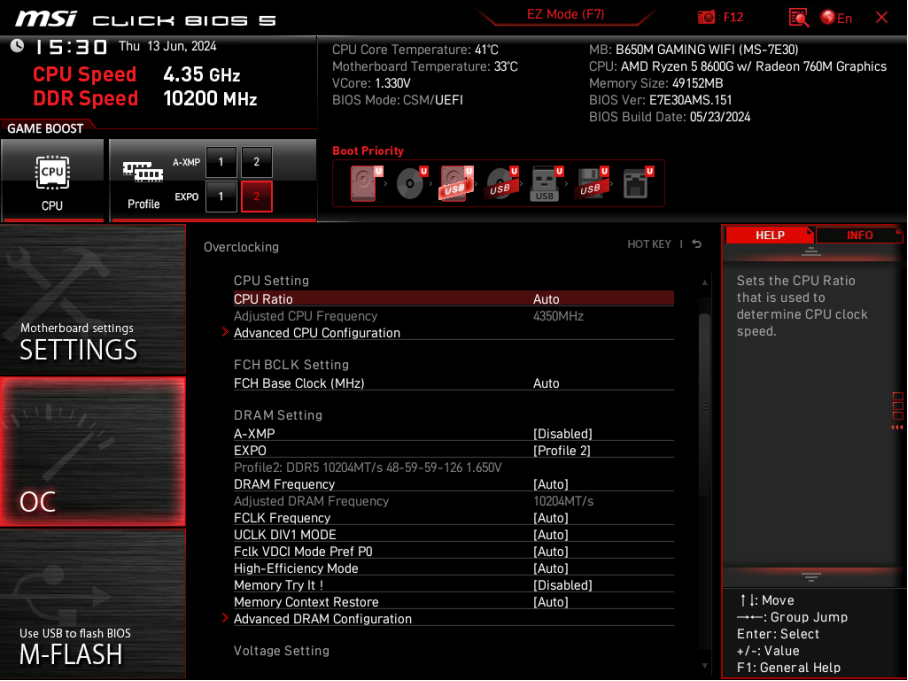The width and height of the screenshot is (908, 681).
Task: Open Memory Context Restore [Auto] setting
Action: [453, 602]
